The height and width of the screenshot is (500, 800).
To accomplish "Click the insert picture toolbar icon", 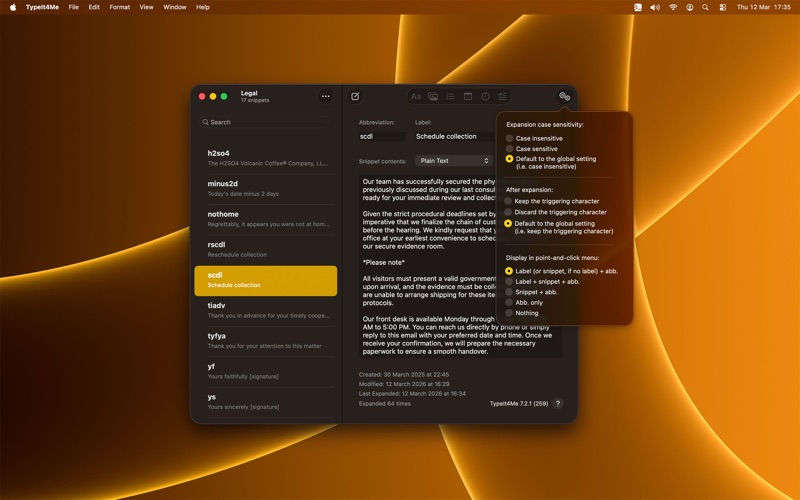I will point(433,96).
